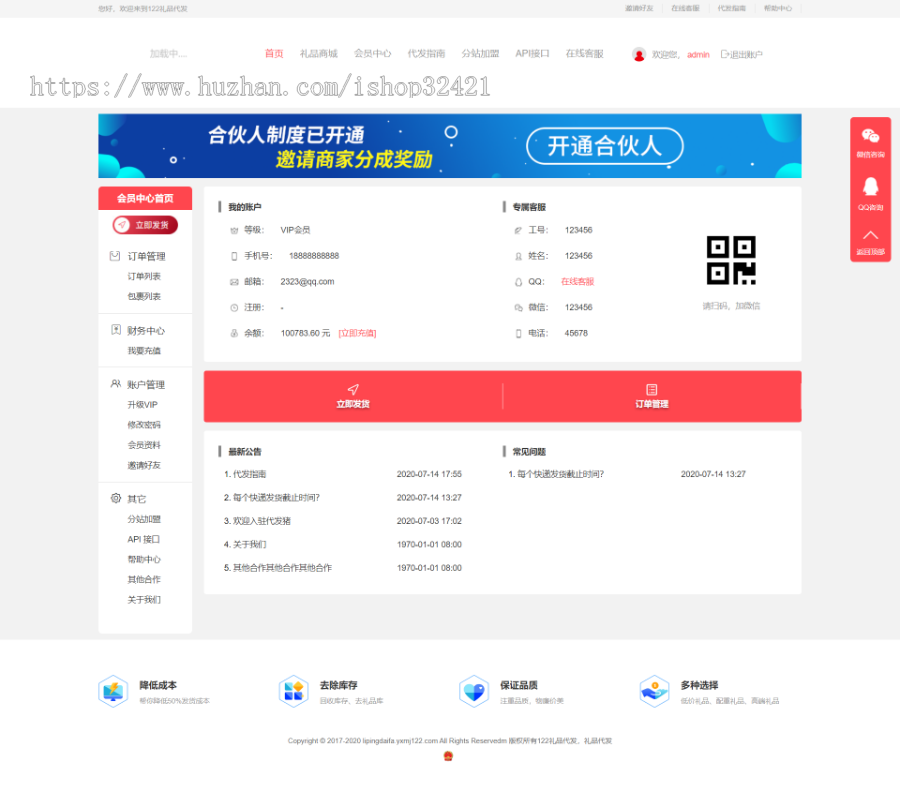Open announcement 3. 欢迎入驻代发猪
This screenshot has width=900, height=792.
pos(257,521)
